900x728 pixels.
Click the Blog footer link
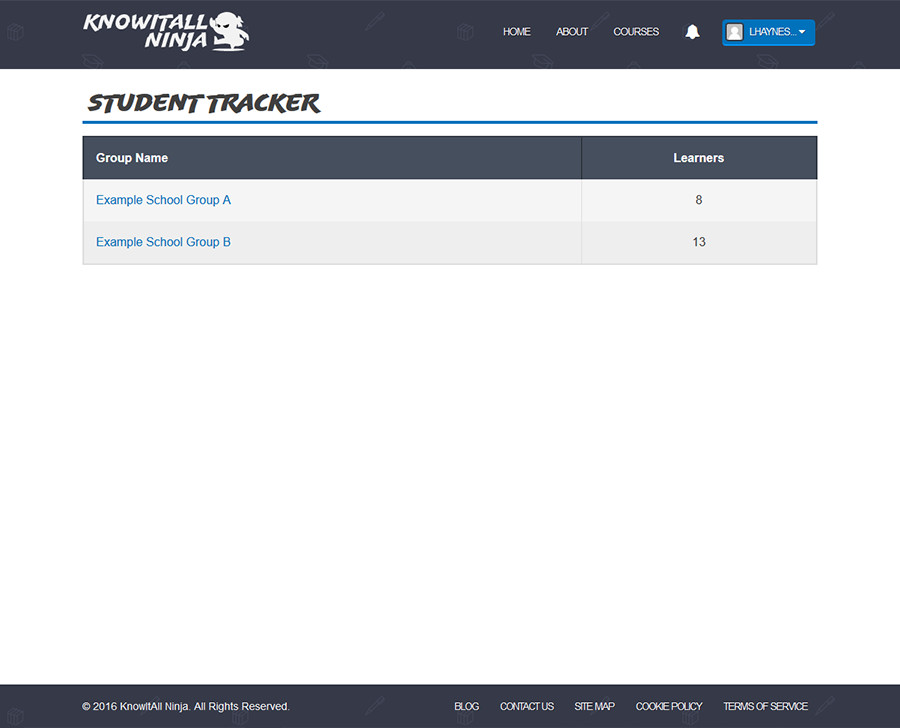click(x=467, y=706)
